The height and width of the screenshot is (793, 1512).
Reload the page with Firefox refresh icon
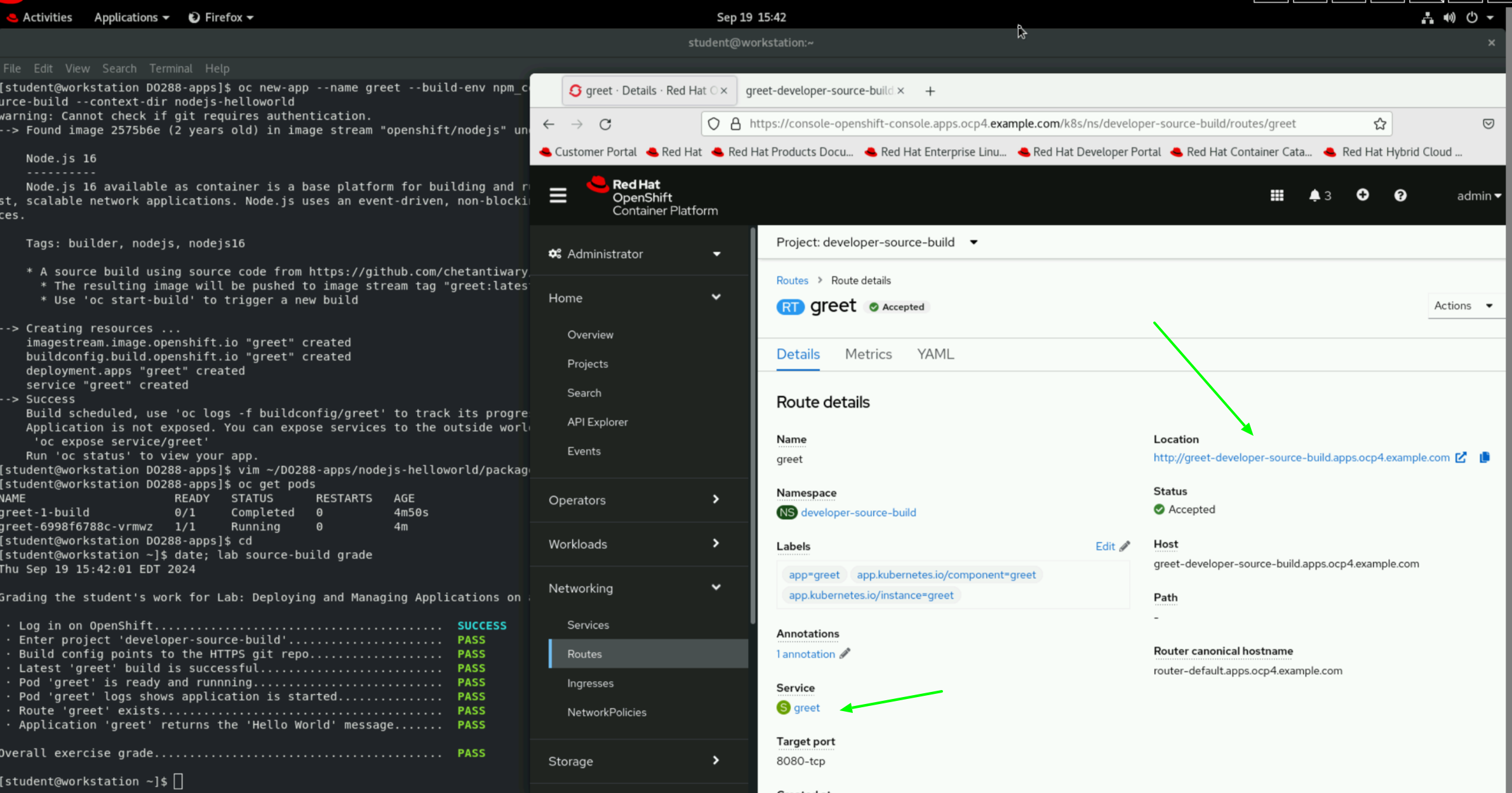coord(605,124)
